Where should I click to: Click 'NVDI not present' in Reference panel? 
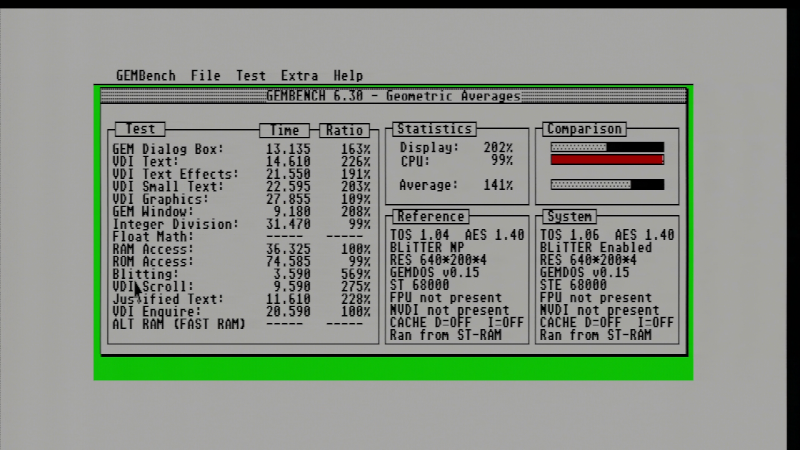pyautogui.click(x=449, y=310)
